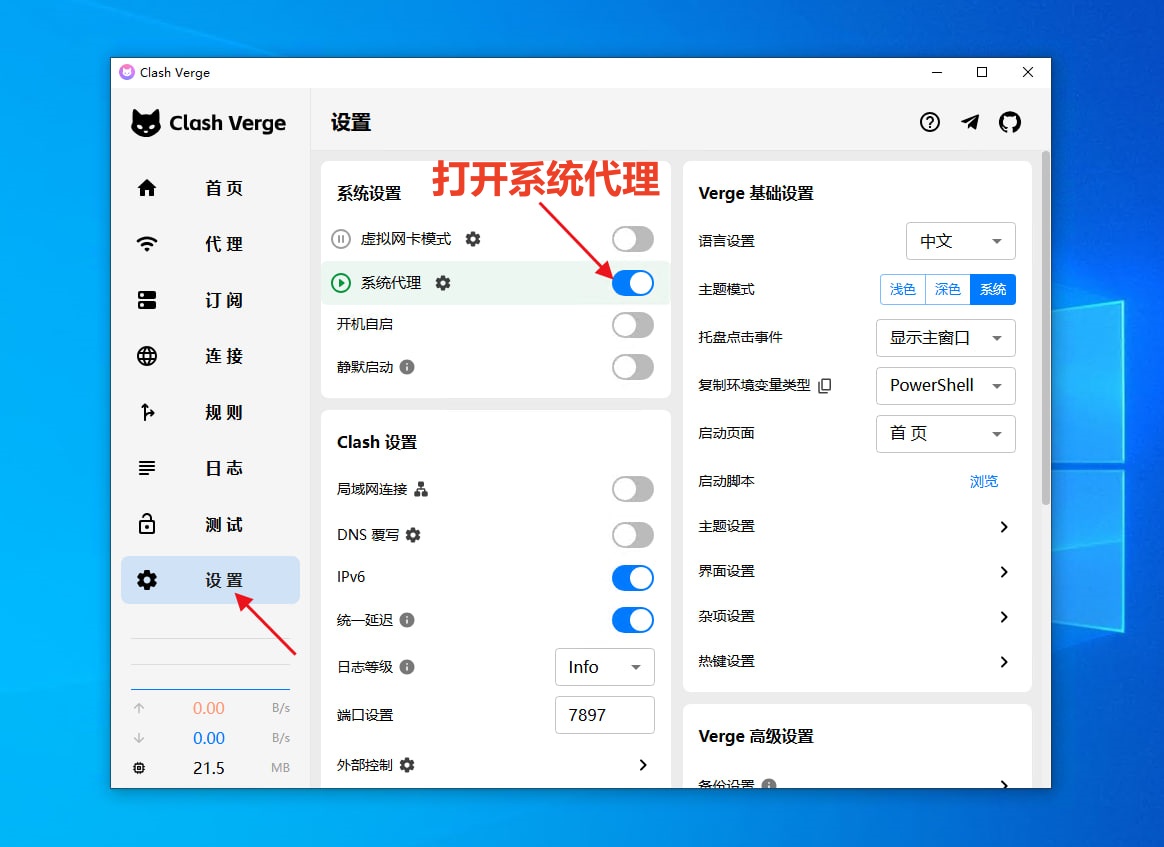Expand 主题设置 chevron
Screen dimensions: 1164x847
(1004, 527)
